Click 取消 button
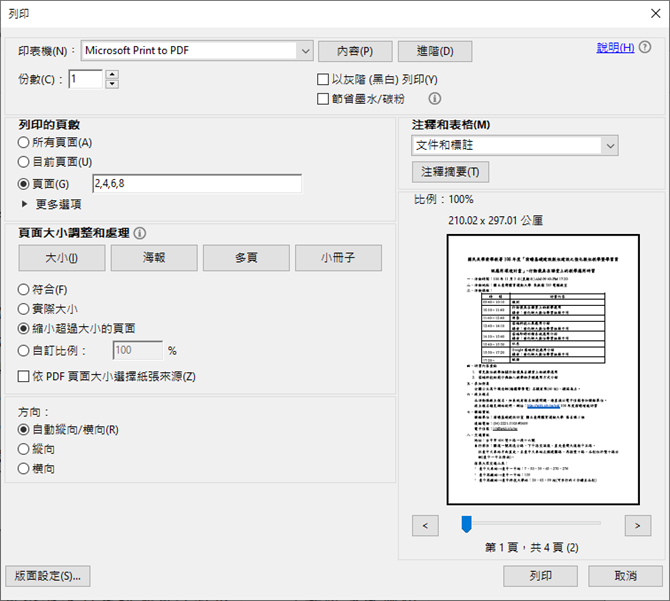The image size is (670, 601). point(626,576)
